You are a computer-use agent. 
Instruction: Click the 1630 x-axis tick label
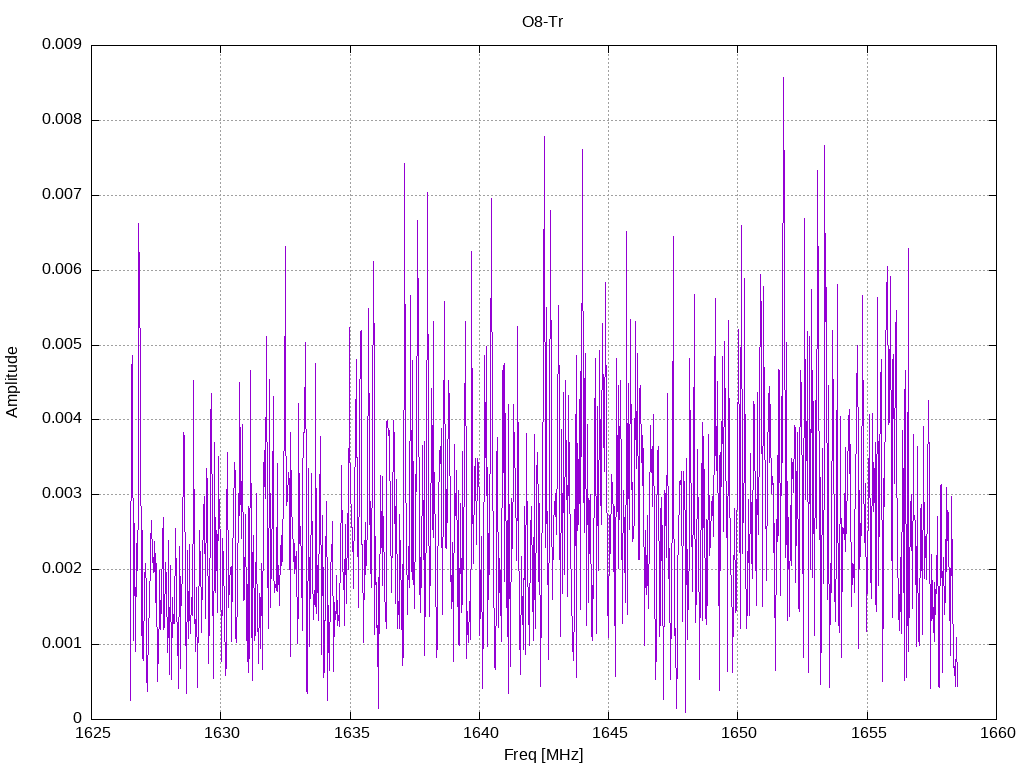(x=221, y=733)
